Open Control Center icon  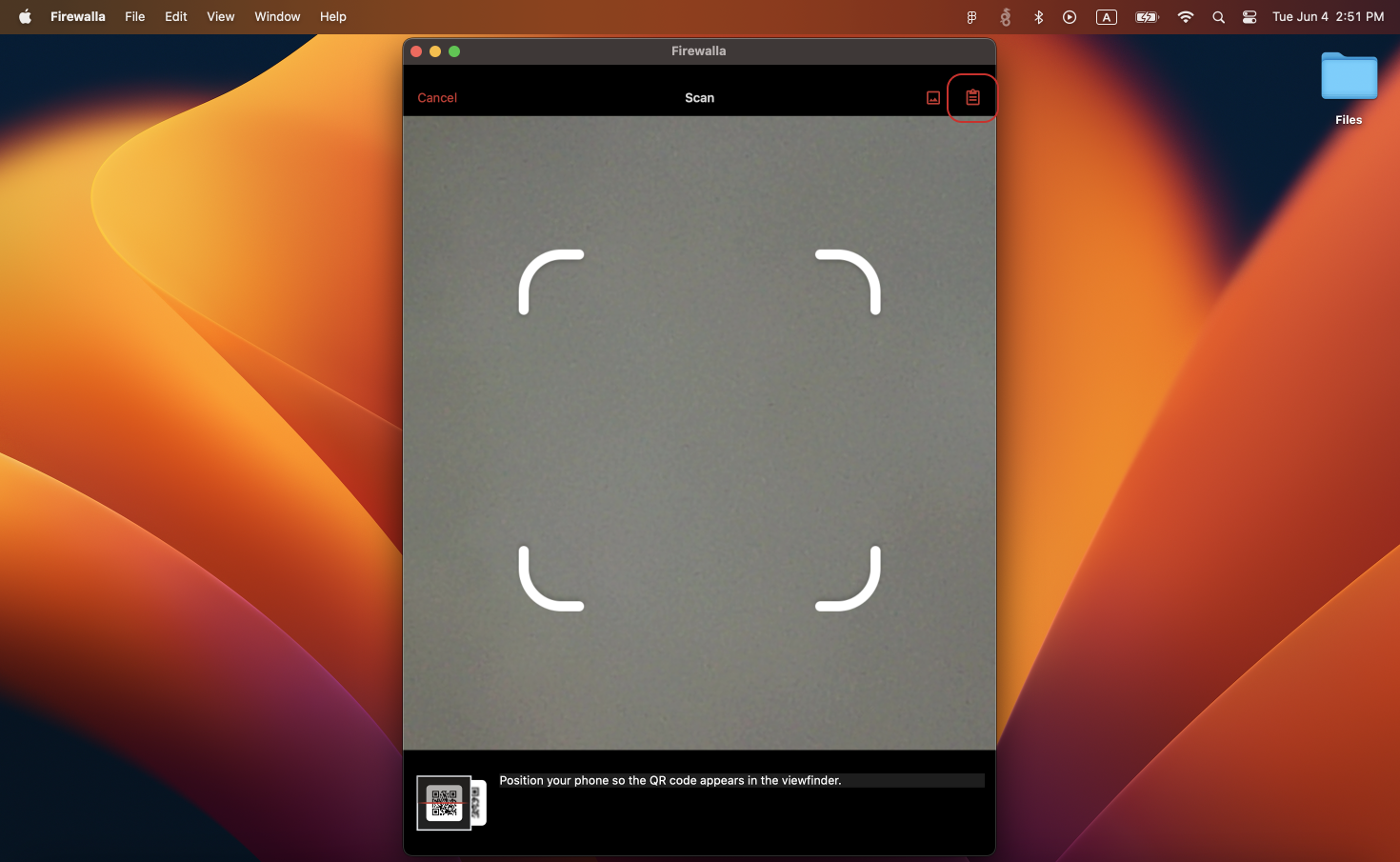coord(1250,17)
